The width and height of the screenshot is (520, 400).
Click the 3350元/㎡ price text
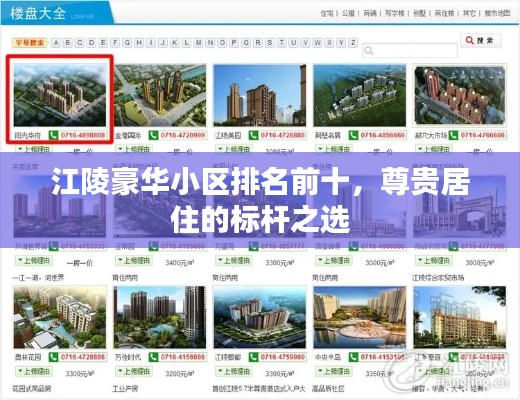coord(380,374)
